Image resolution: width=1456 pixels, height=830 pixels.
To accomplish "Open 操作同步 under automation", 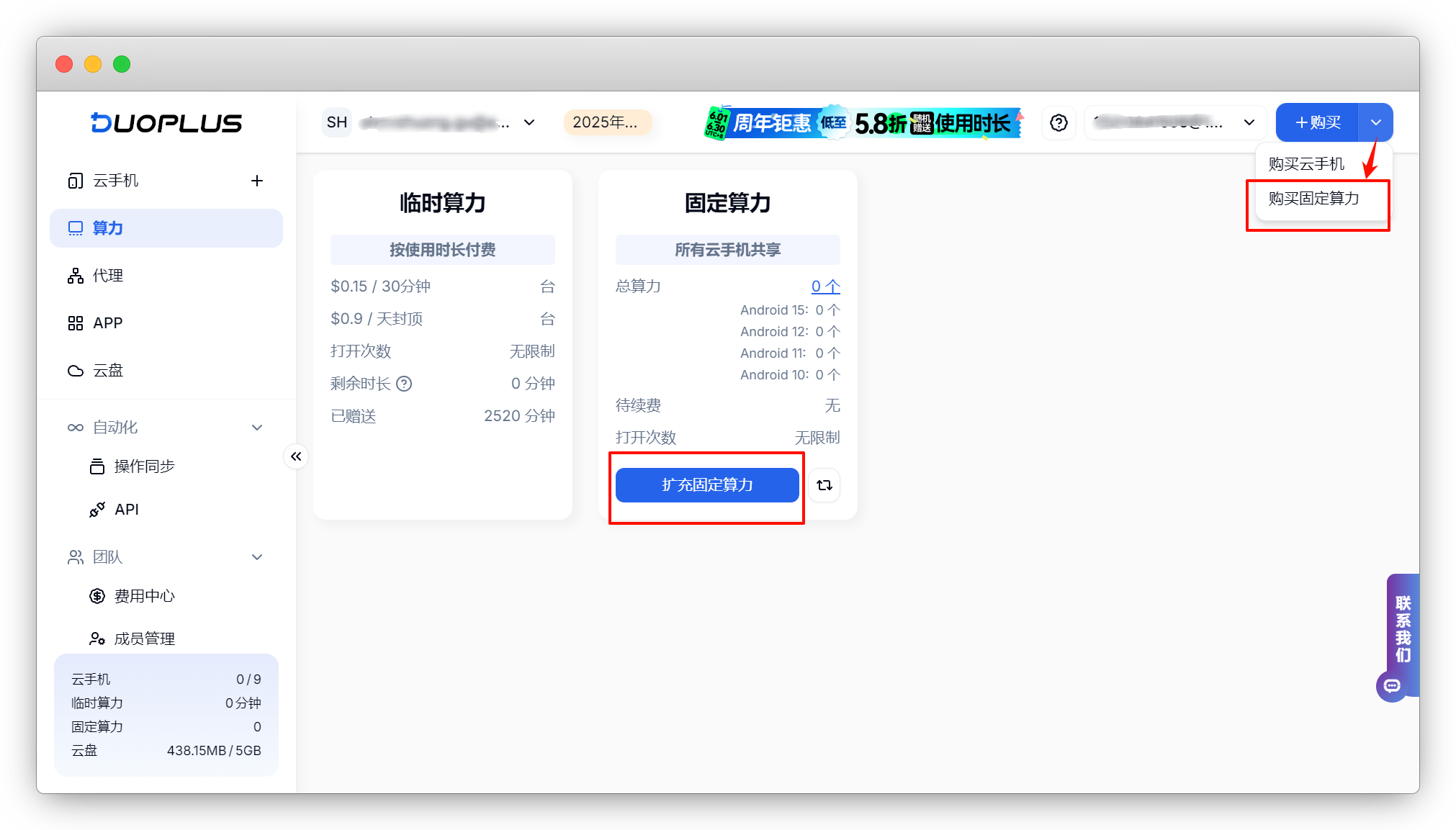I will tap(144, 466).
